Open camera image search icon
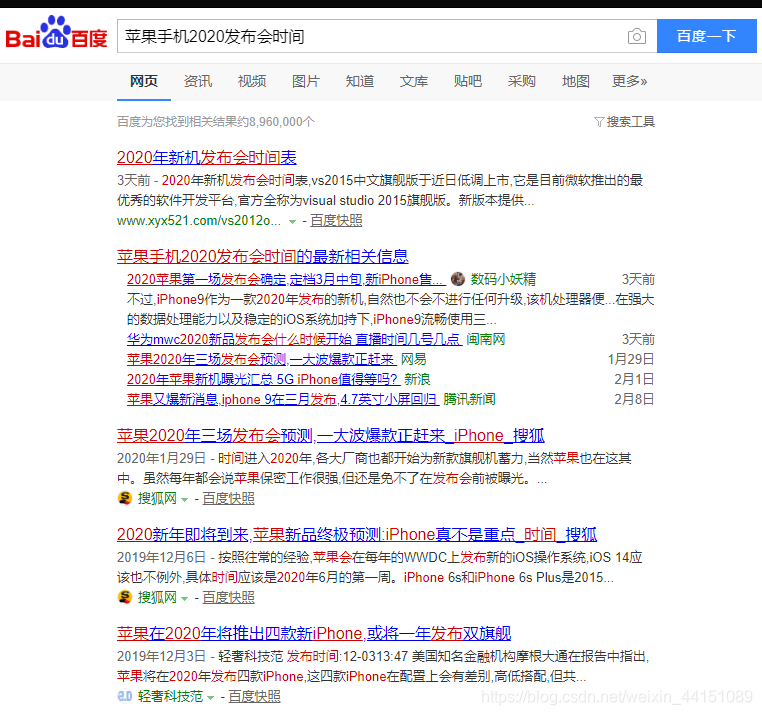 pyautogui.click(x=637, y=36)
